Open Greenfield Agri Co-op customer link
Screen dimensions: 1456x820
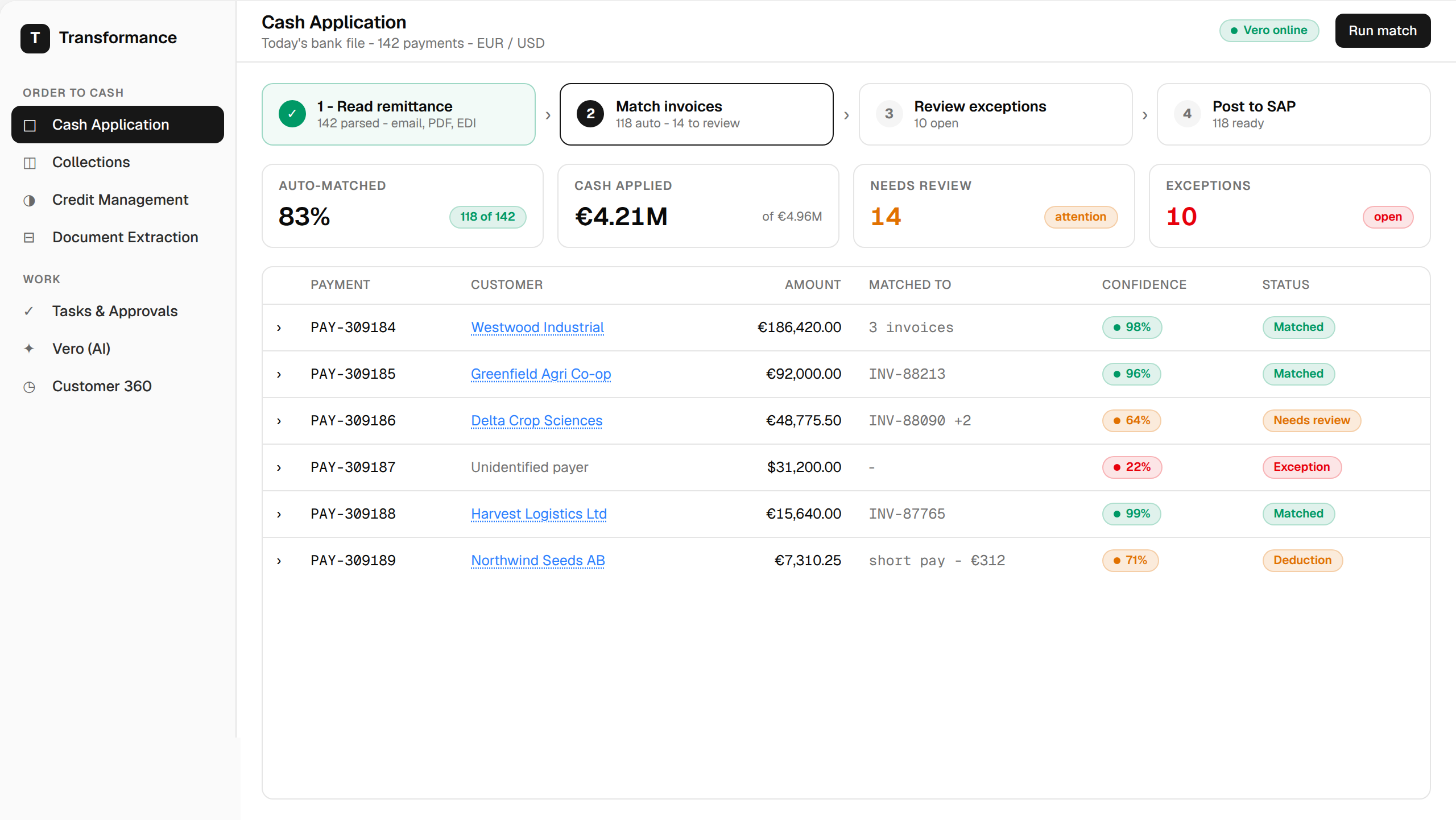tap(541, 374)
